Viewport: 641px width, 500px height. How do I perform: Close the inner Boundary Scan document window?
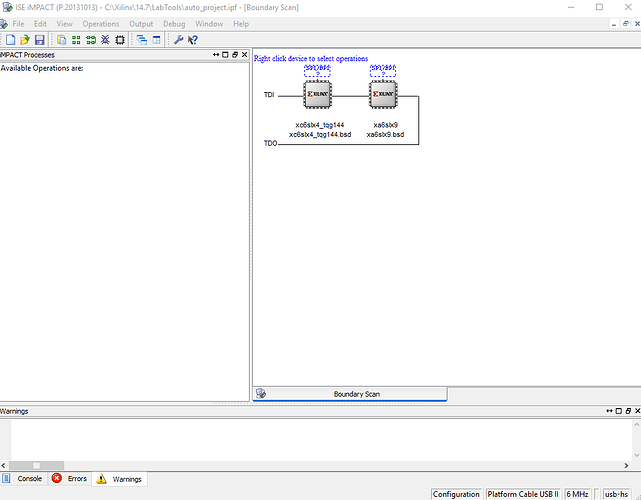coord(637,24)
